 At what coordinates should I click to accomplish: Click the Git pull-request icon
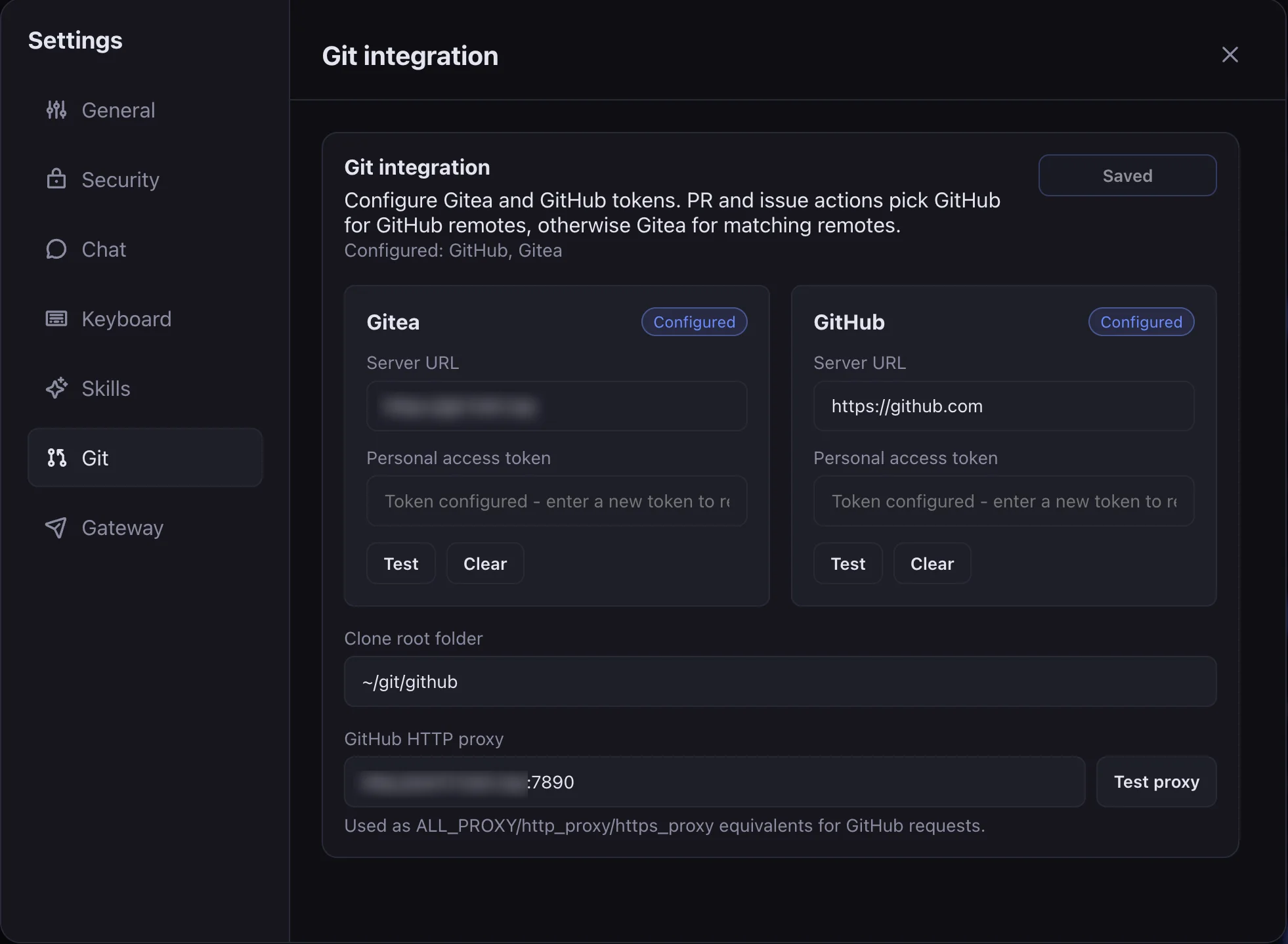tap(56, 458)
